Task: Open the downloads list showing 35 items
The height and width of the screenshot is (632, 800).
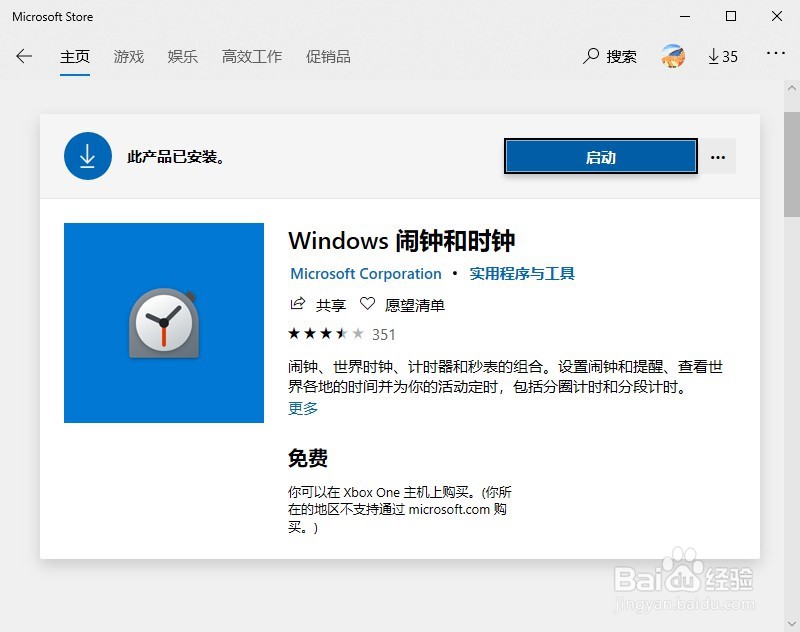Action: [722, 57]
